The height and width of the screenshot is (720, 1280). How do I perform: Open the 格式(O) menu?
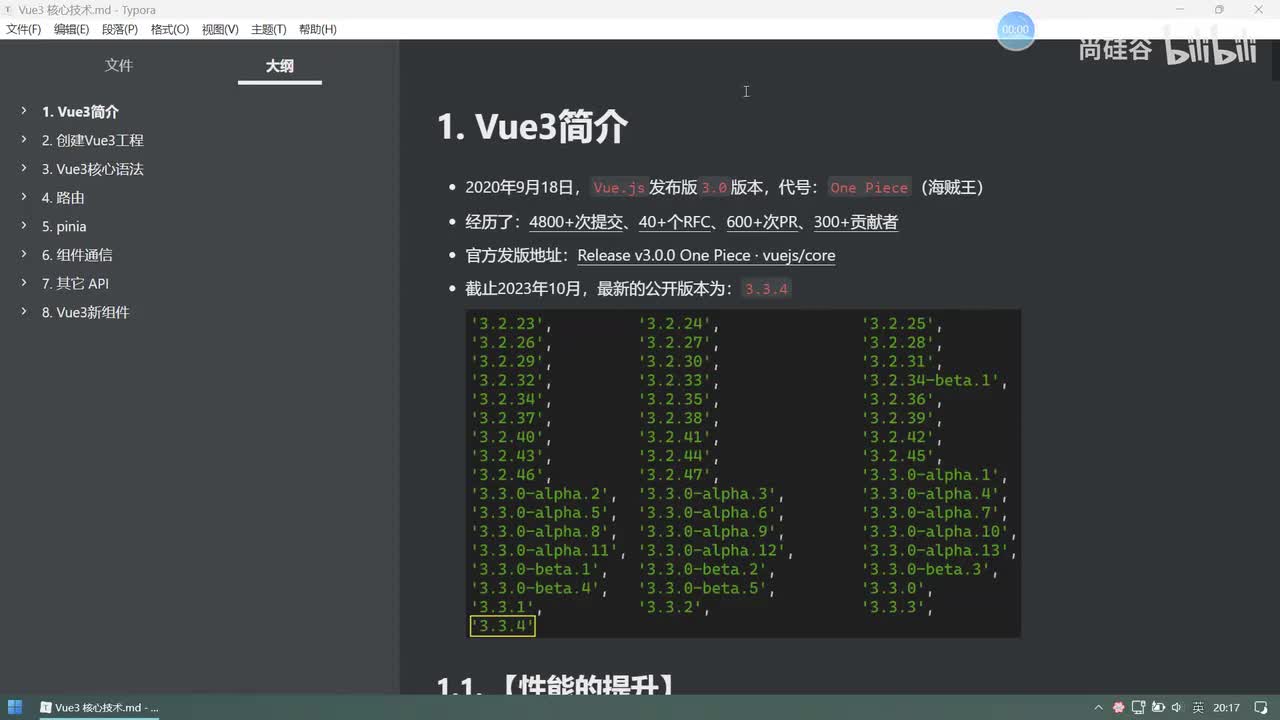[170, 29]
